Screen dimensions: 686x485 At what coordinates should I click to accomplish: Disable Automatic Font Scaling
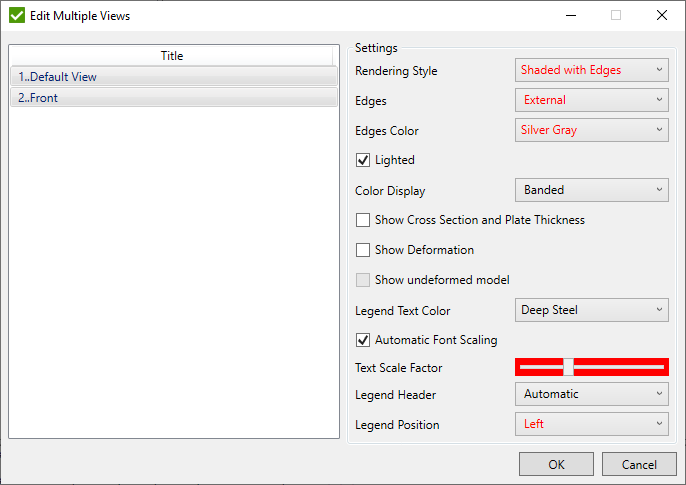[x=363, y=340]
